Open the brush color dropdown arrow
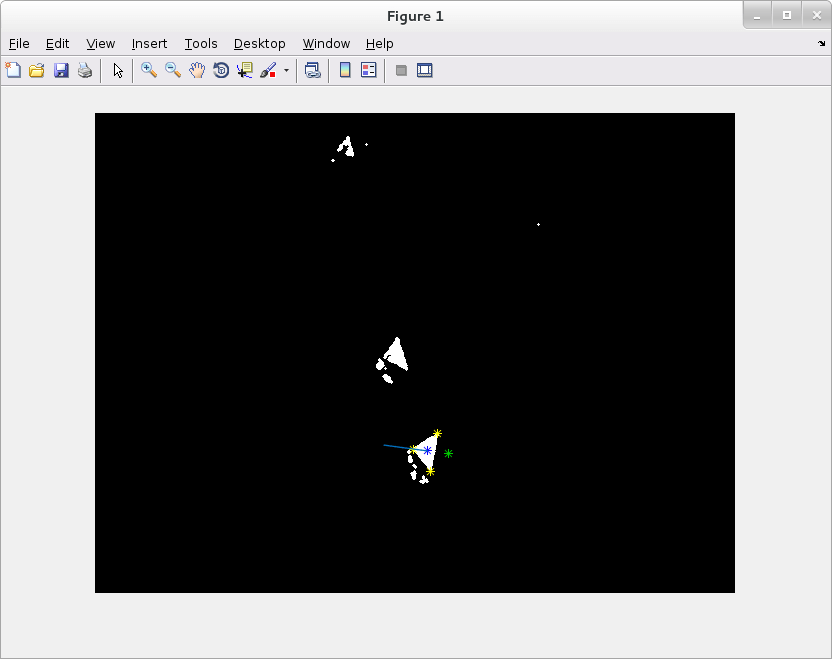This screenshot has width=832, height=659. click(x=286, y=70)
